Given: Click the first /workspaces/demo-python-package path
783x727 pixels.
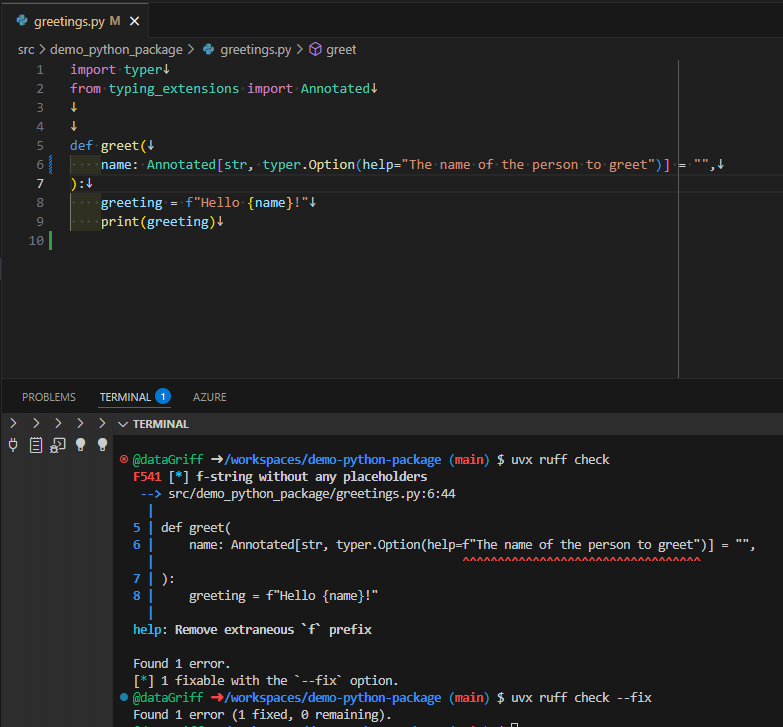Looking at the screenshot, I should pos(333,460).
